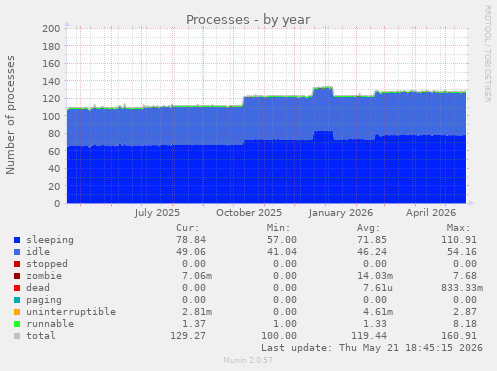Click the 'Cur:' column header
Screen dimensions: 497x371
point(188,228)
